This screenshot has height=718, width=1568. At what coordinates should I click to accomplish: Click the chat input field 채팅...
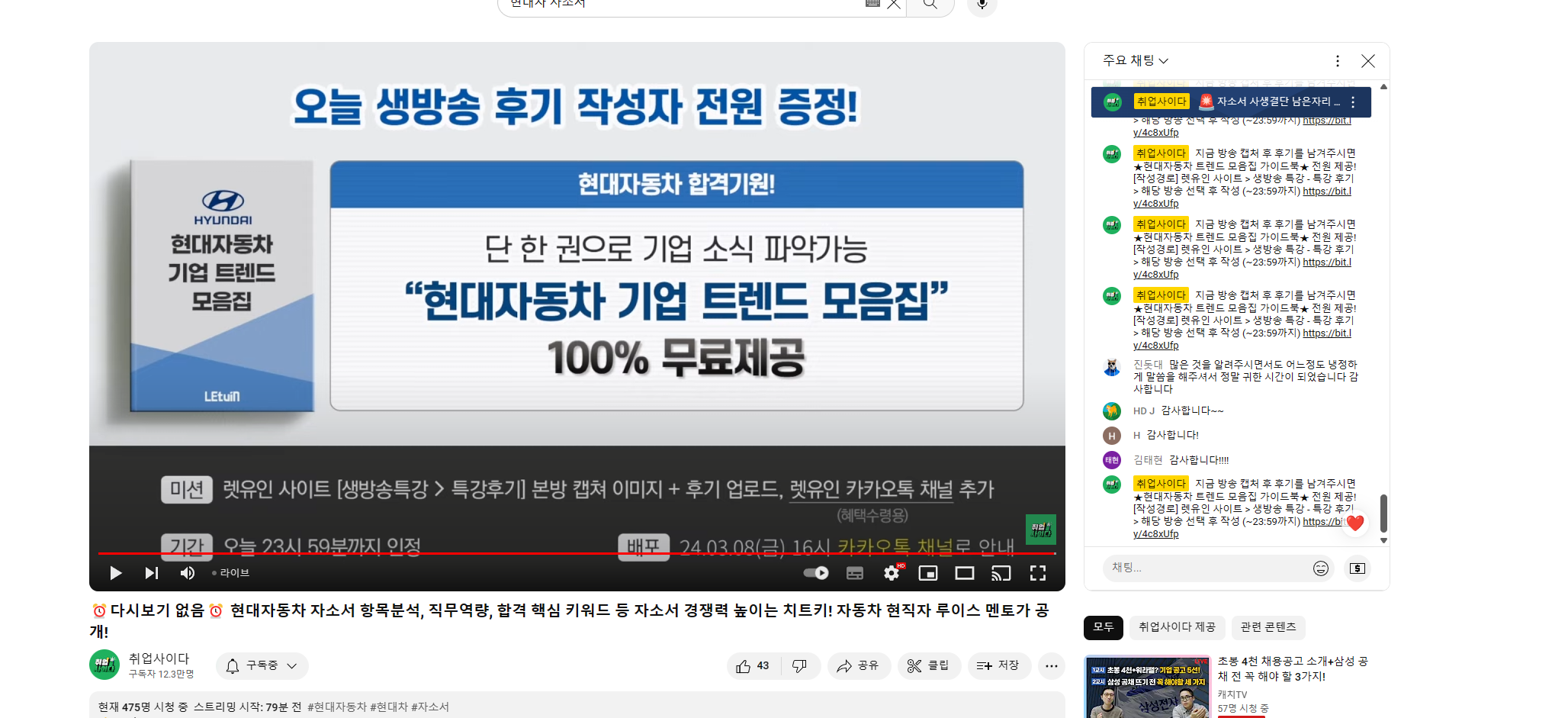tap(1205, 568)
